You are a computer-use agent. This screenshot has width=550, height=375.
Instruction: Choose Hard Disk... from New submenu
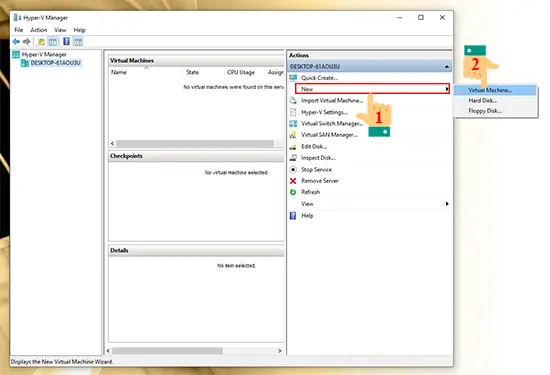pyautogui.click(x=495, y=101)
